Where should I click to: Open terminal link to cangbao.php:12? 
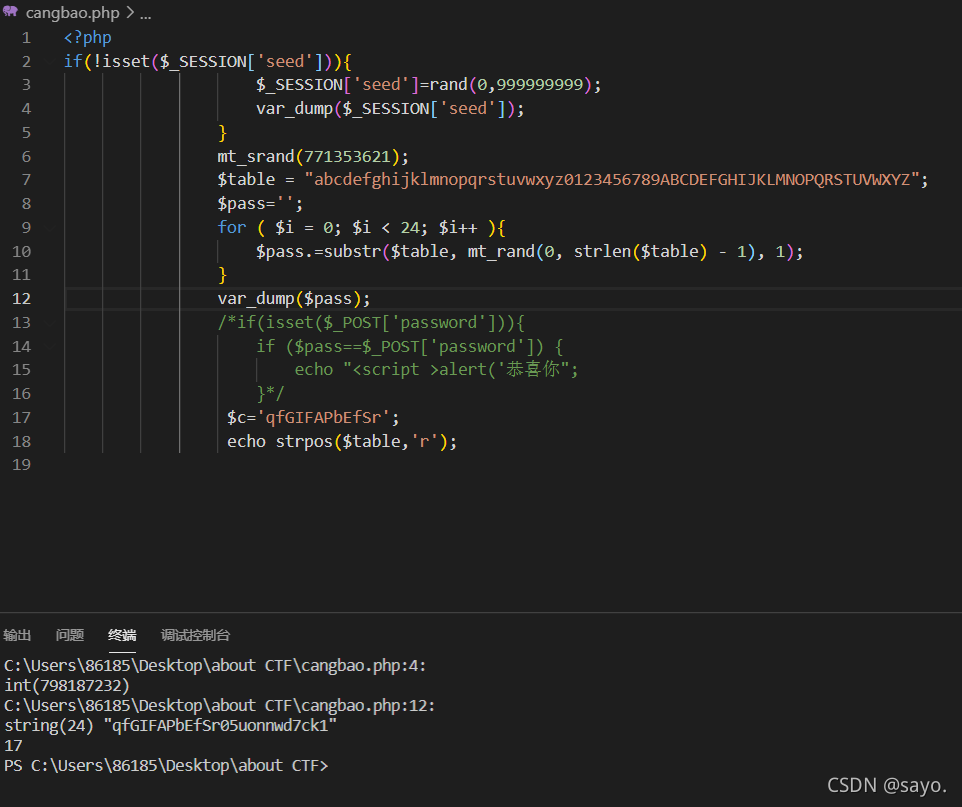220,706
